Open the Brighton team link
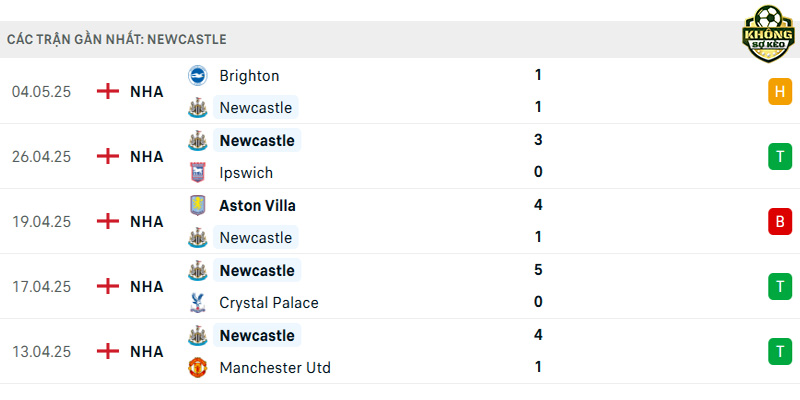Screen dimensions: 800x400 [249, 76]
